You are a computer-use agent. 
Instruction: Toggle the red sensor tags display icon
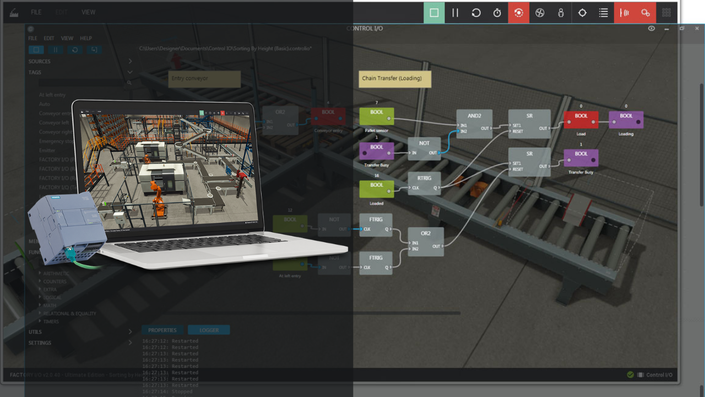pos(625,13)
